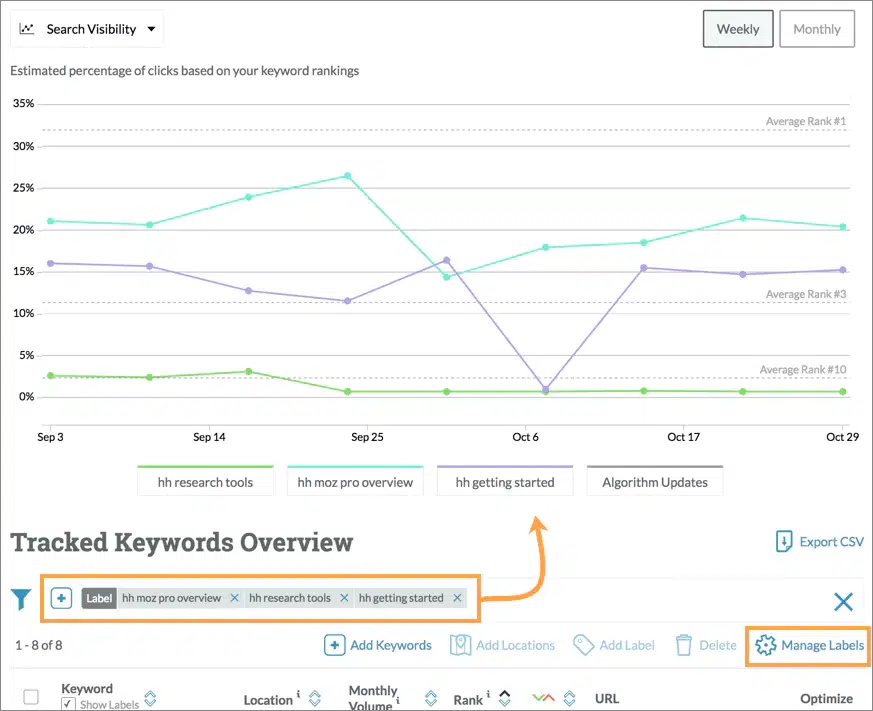
Task: Check the select-all keywords checkbox
Action: pyautogui.click(x=31, y=697)
